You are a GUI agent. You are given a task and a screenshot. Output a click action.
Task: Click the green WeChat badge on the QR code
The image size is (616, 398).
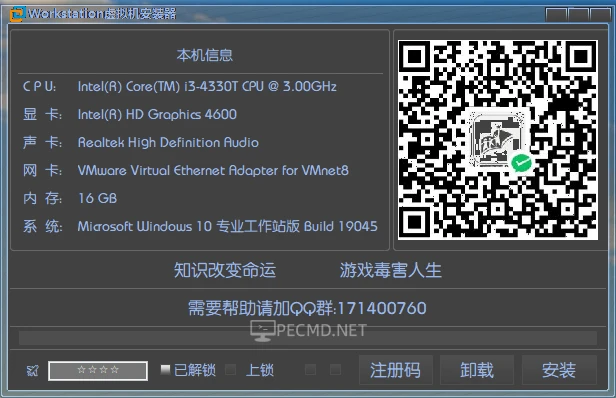[521, 163]
